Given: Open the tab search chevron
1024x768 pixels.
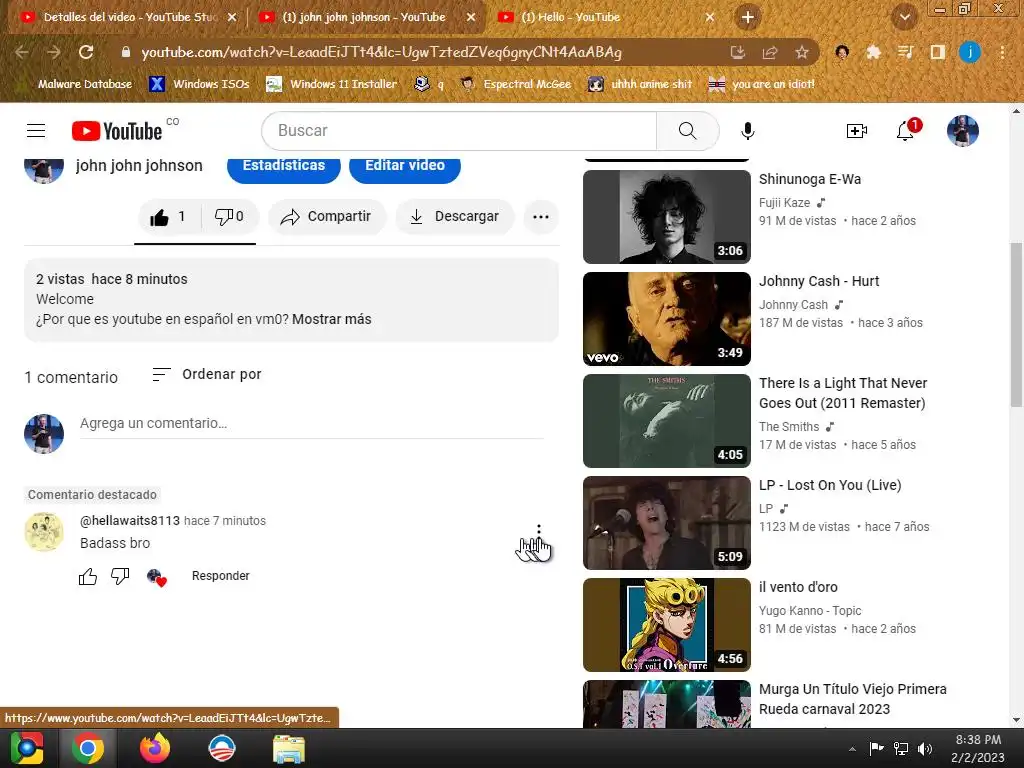Looking at the screenshot, I should 904,17.
